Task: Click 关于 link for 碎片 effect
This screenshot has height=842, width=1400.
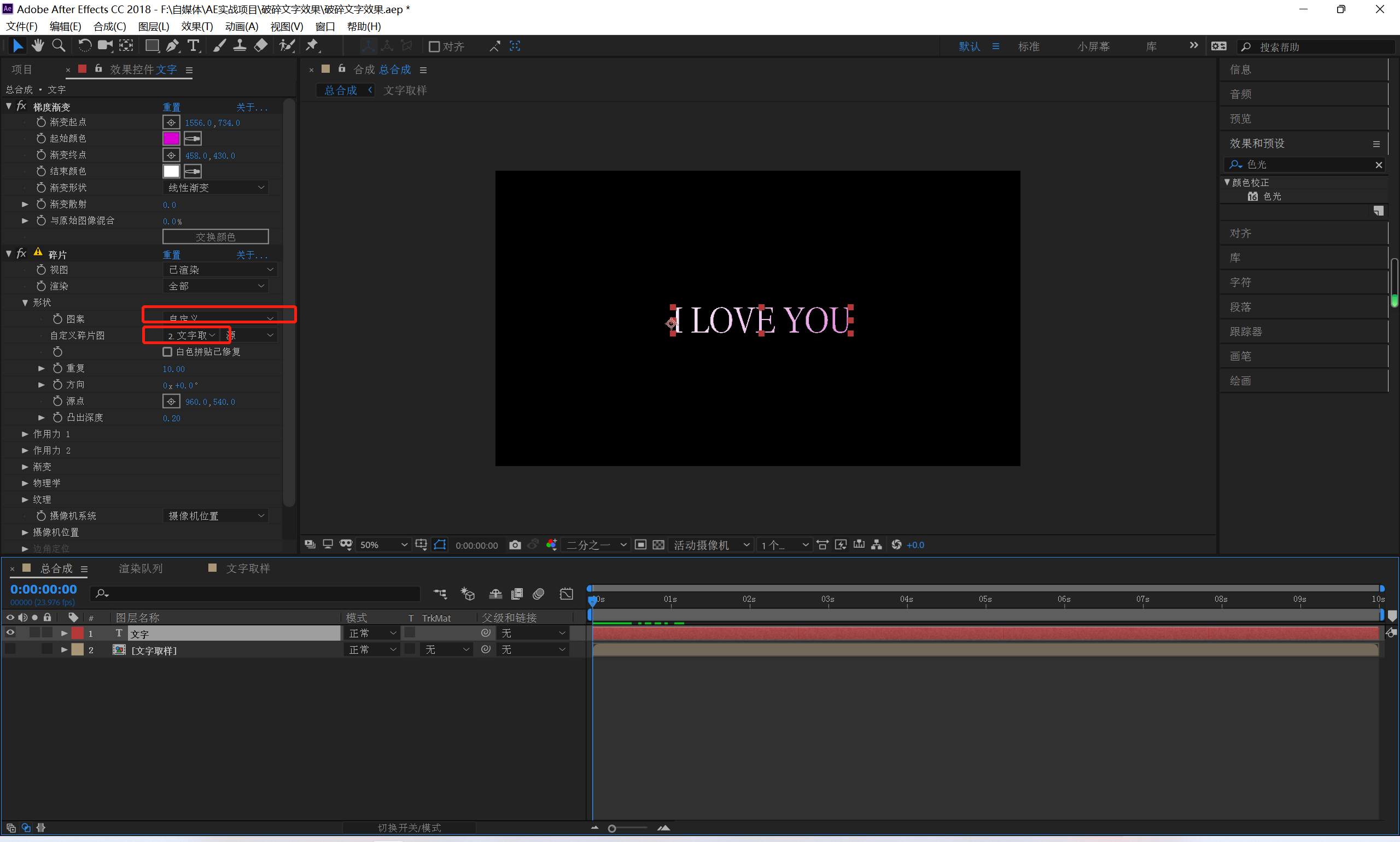Action: (x=252, y=255)
